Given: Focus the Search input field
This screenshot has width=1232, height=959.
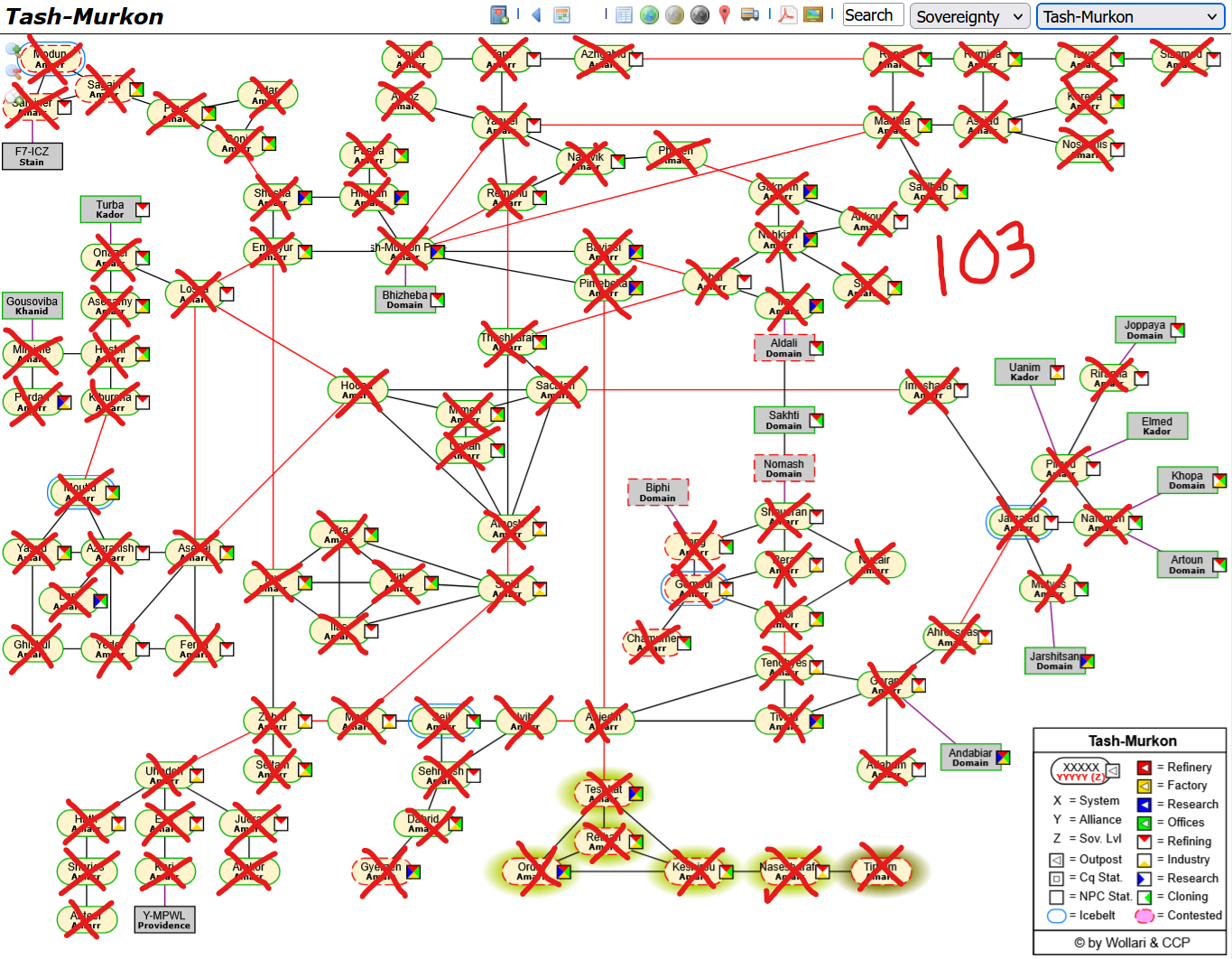Looking at the screenshot, I should pyautogui.click(x=874, y=15).
